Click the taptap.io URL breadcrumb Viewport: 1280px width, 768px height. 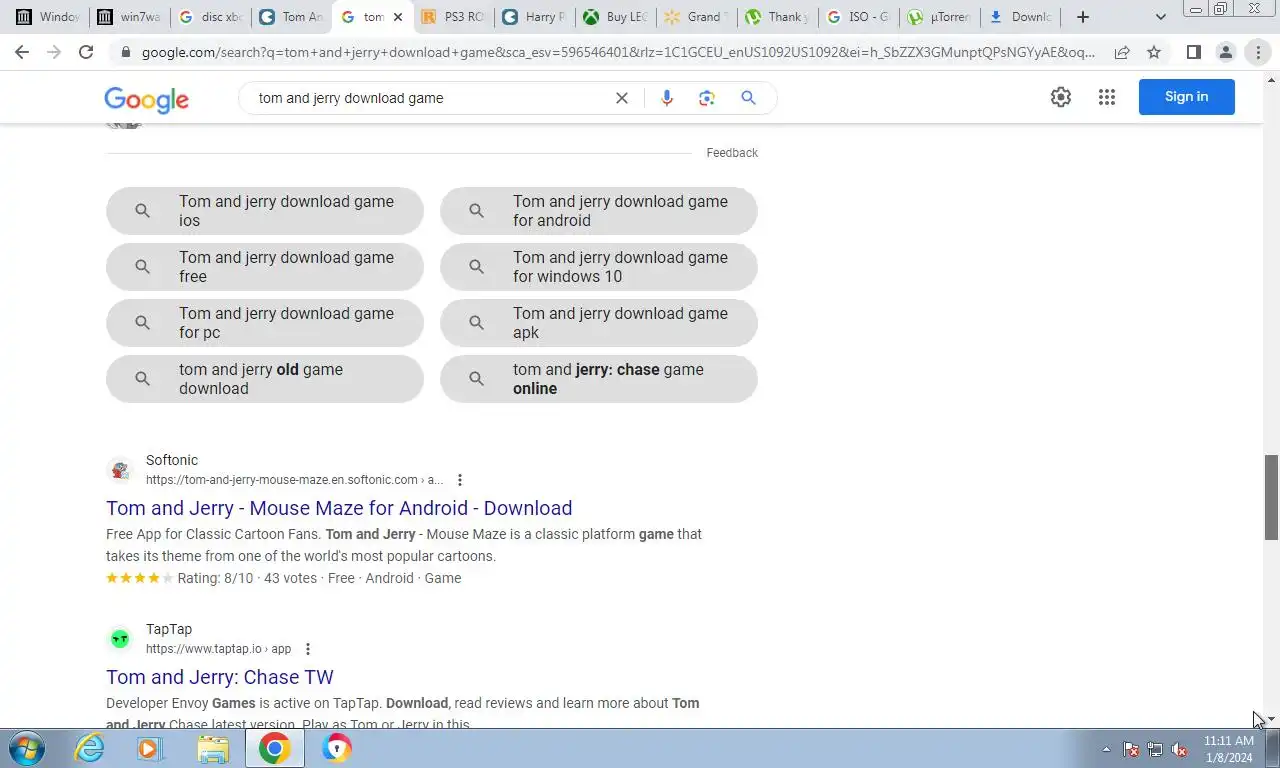[x=218, y=649]
